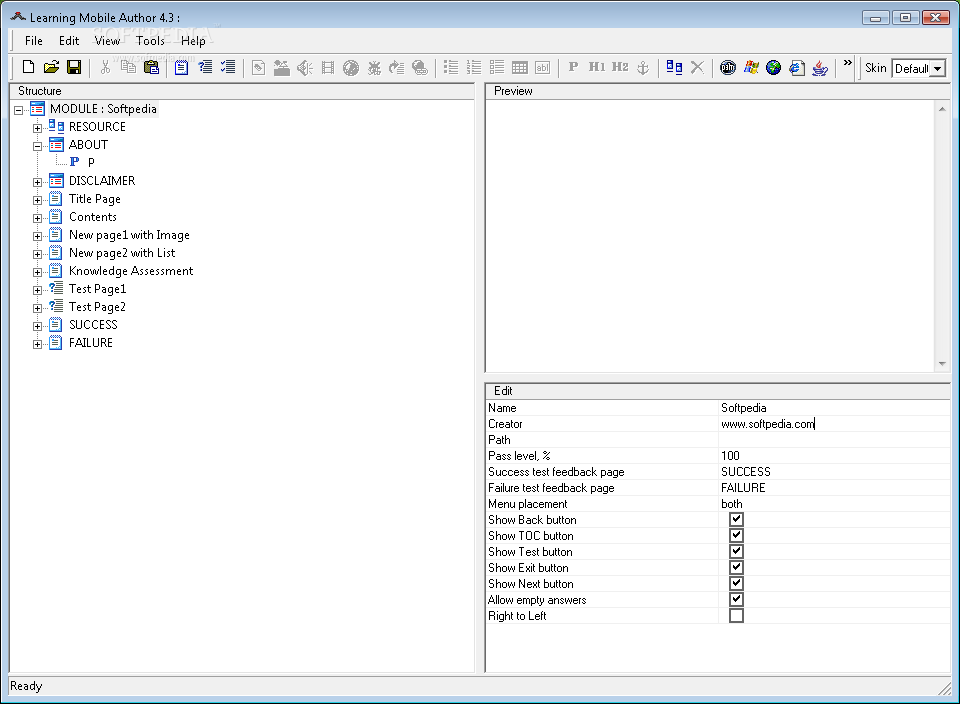960x704 pixels.
Task: Collapse the MODULE : Softpedia node
Action: (19, 110)
